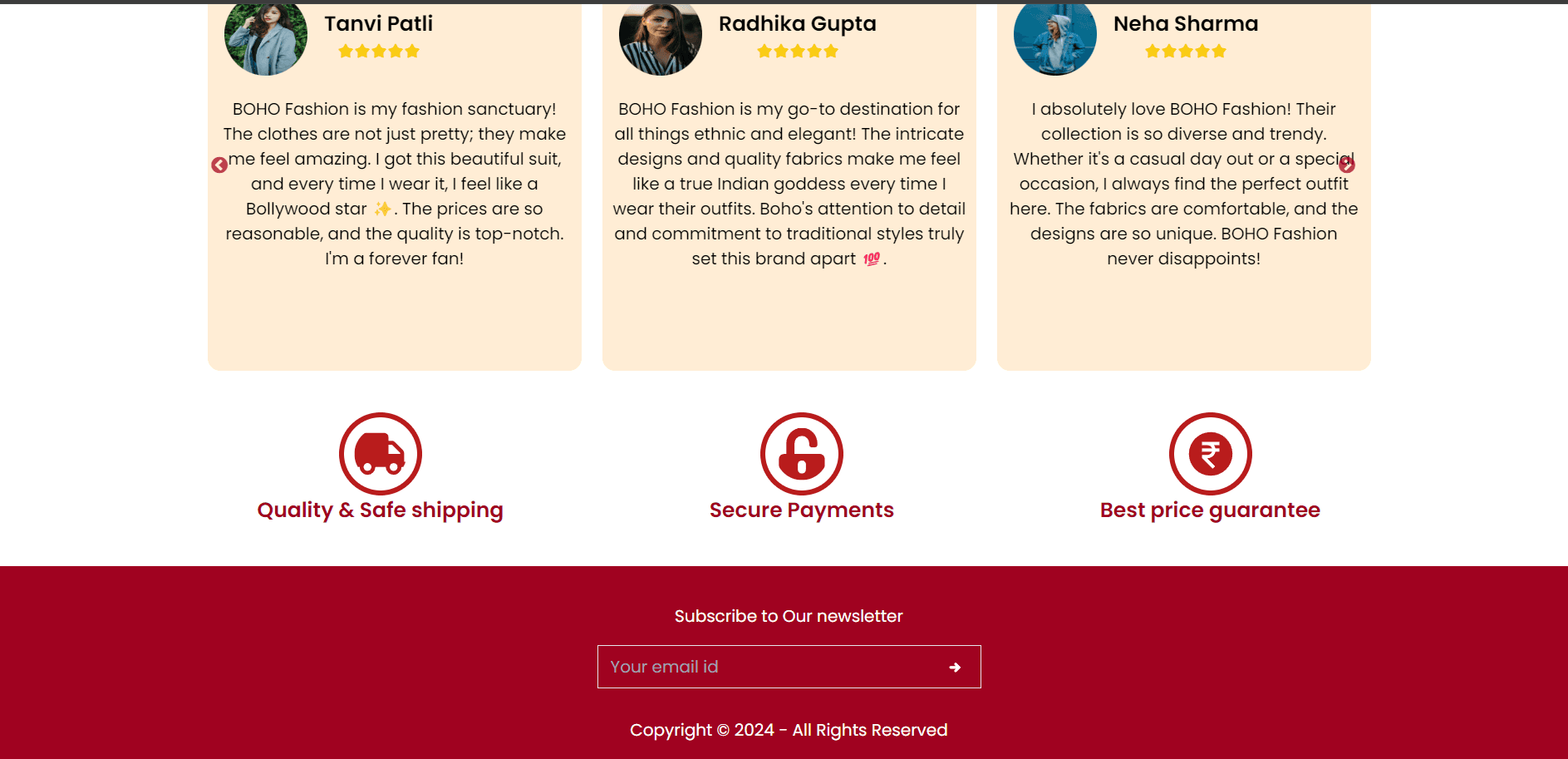
Task: Click the previous testimonial arrow
Action: [219, 165]
